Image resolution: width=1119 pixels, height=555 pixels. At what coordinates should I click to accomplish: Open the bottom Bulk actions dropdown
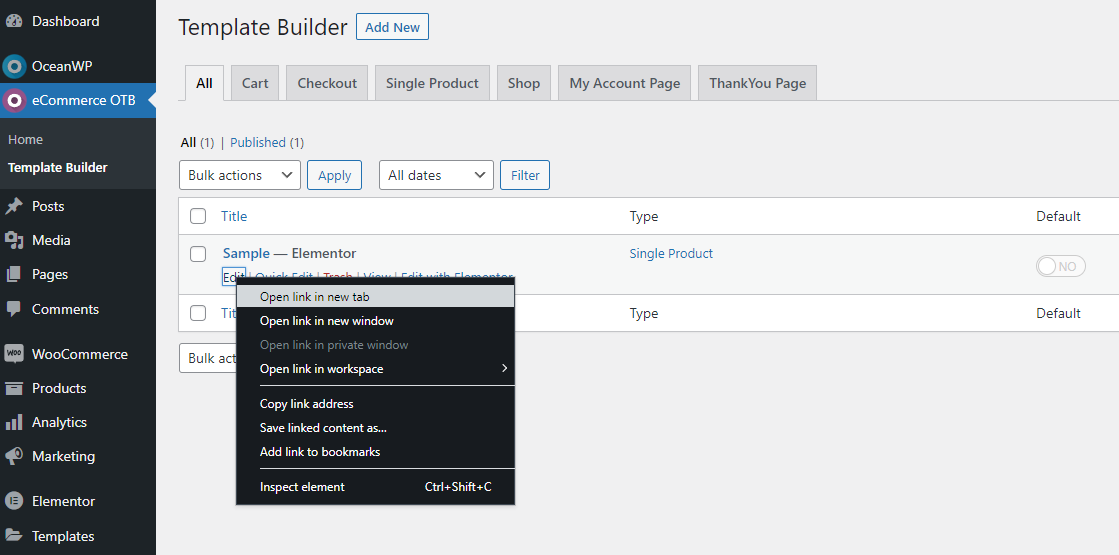pos(208,358)
